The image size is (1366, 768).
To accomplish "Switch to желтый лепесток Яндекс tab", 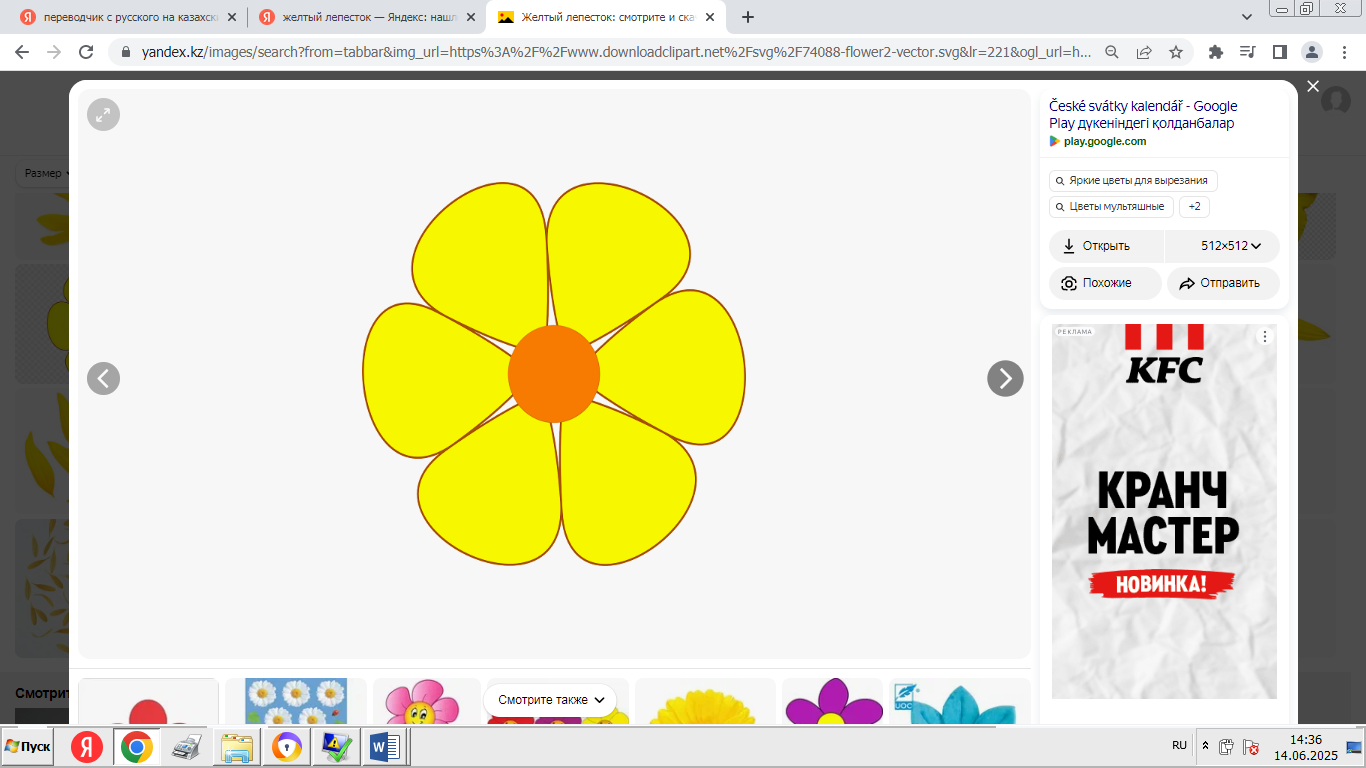I will click(367, 17).
